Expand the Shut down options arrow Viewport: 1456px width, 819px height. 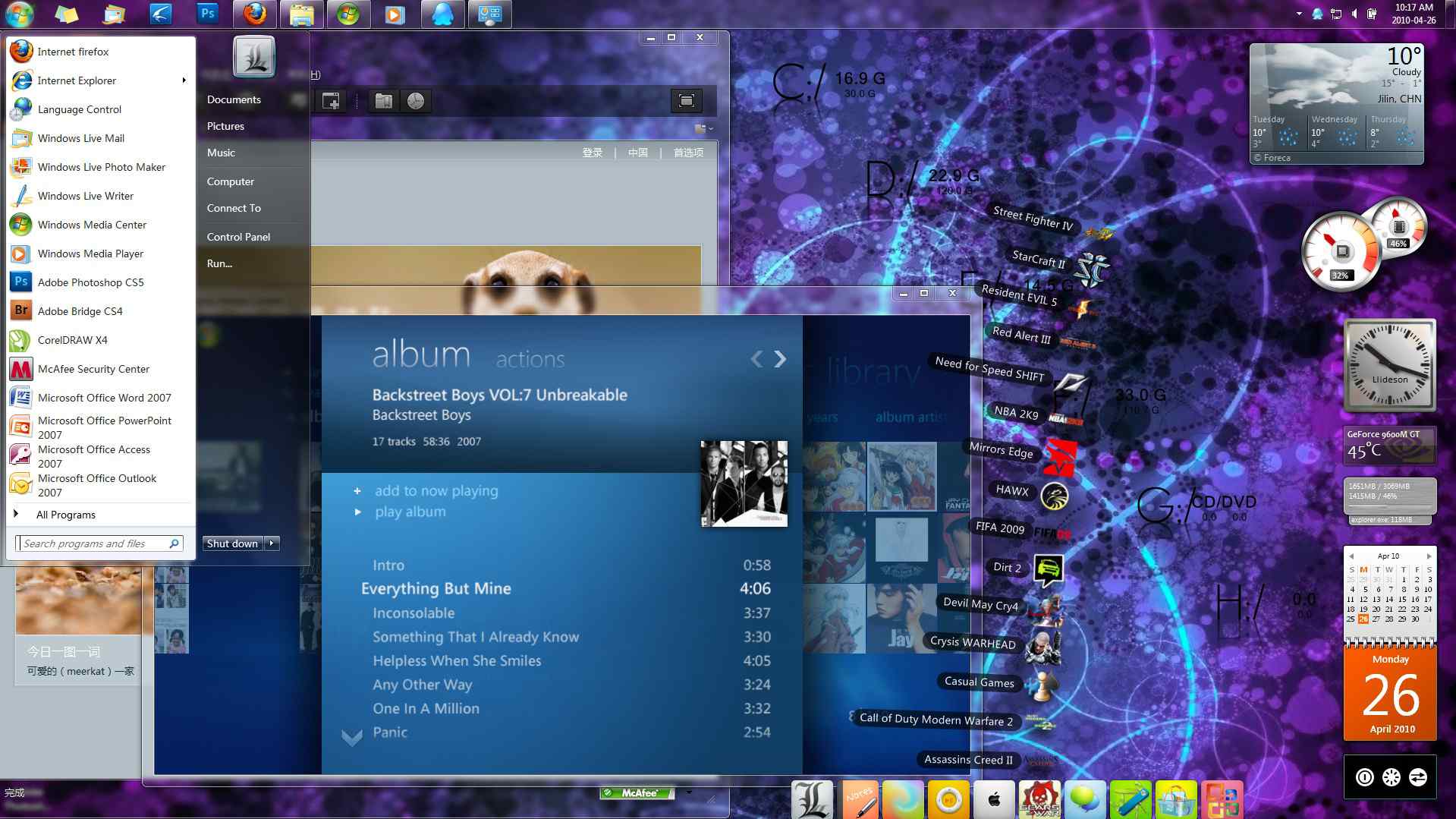272,543
